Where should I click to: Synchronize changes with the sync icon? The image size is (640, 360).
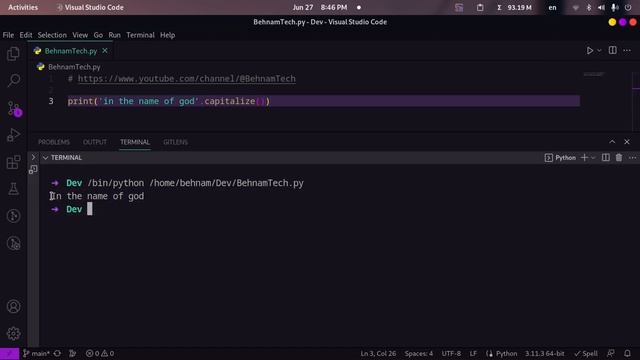pos(57,353)
